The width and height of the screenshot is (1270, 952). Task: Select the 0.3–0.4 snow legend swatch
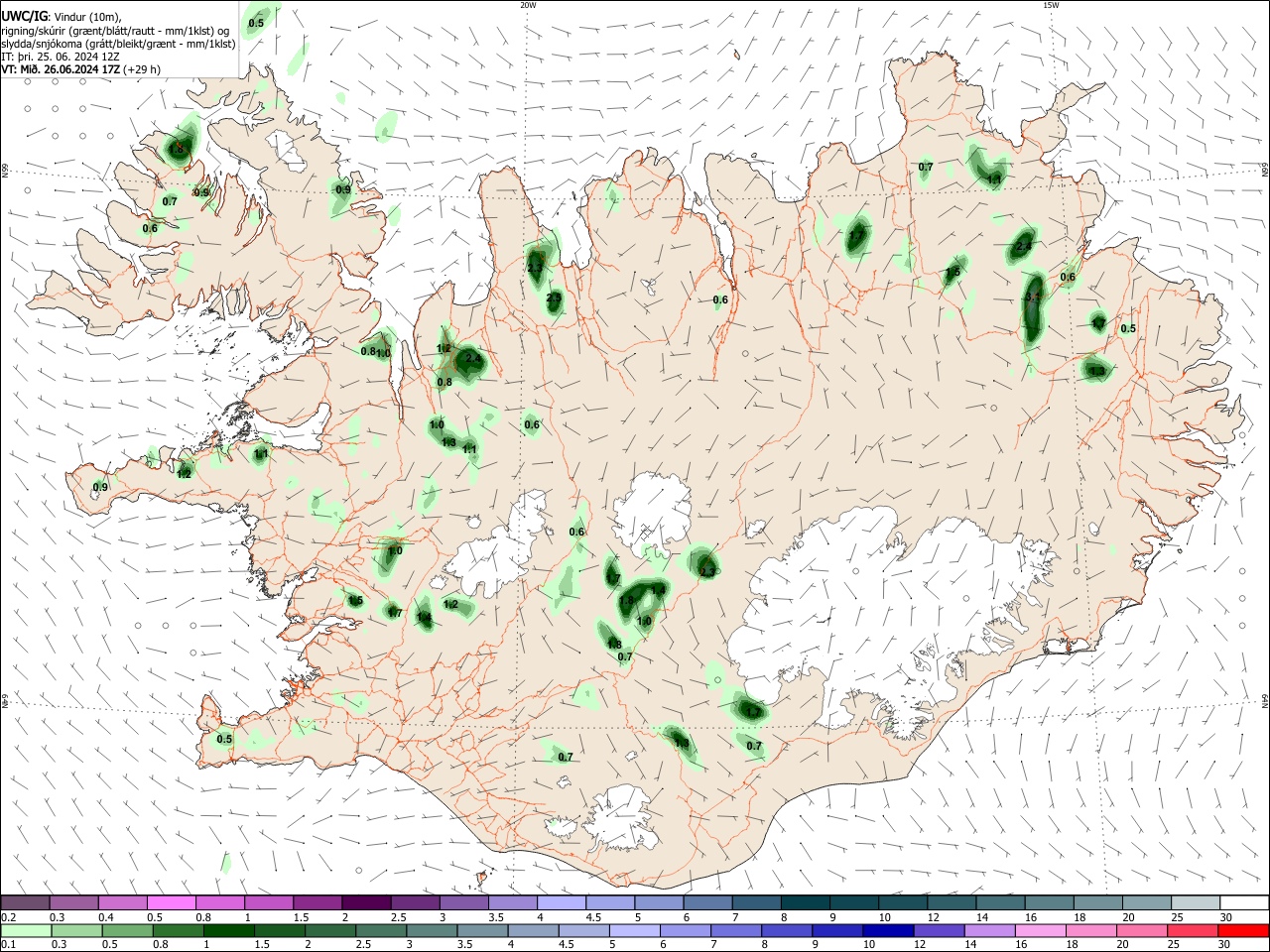(73, 903)
